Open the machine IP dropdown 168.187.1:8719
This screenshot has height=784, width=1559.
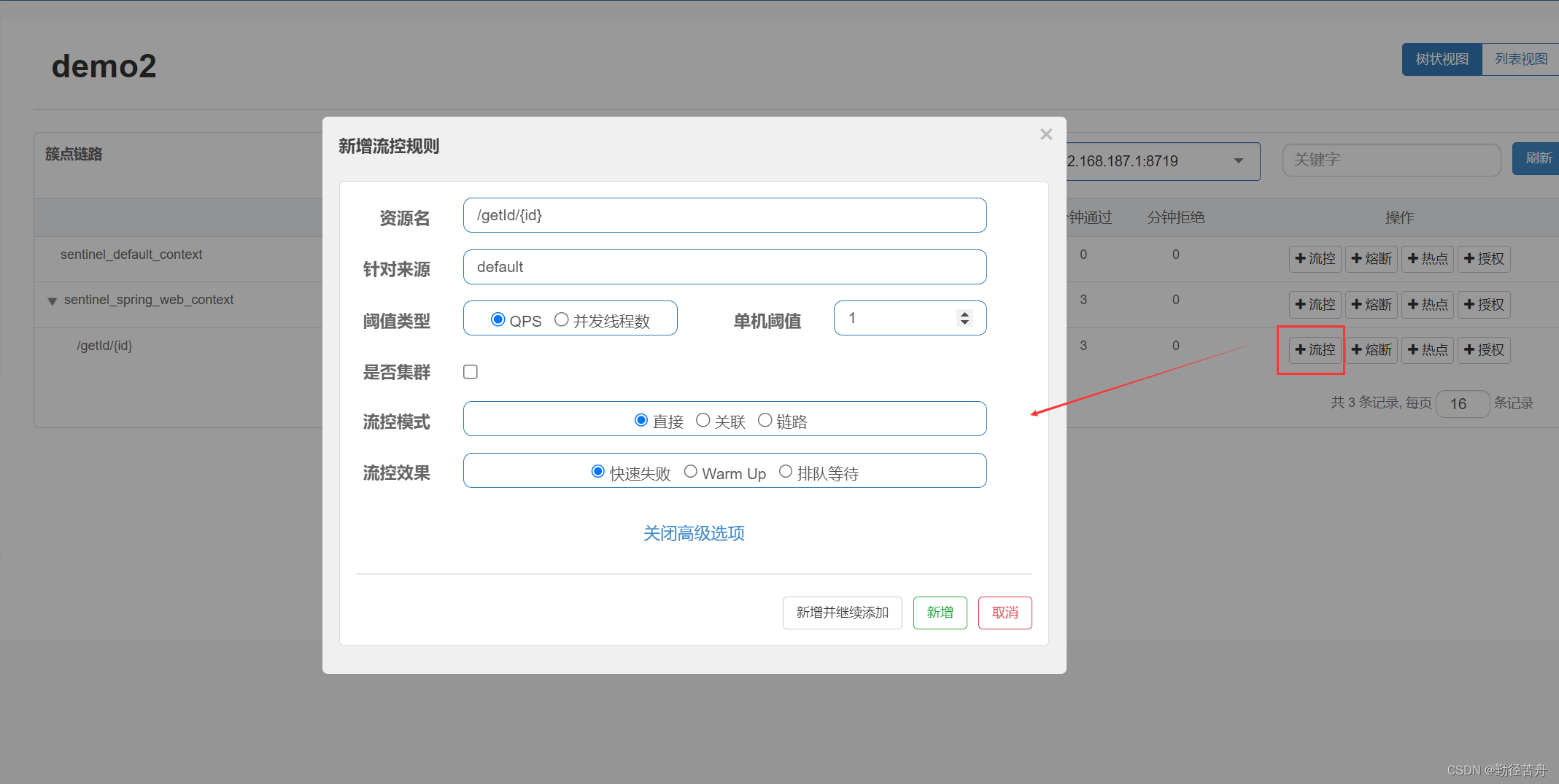tap(1163, 161)
